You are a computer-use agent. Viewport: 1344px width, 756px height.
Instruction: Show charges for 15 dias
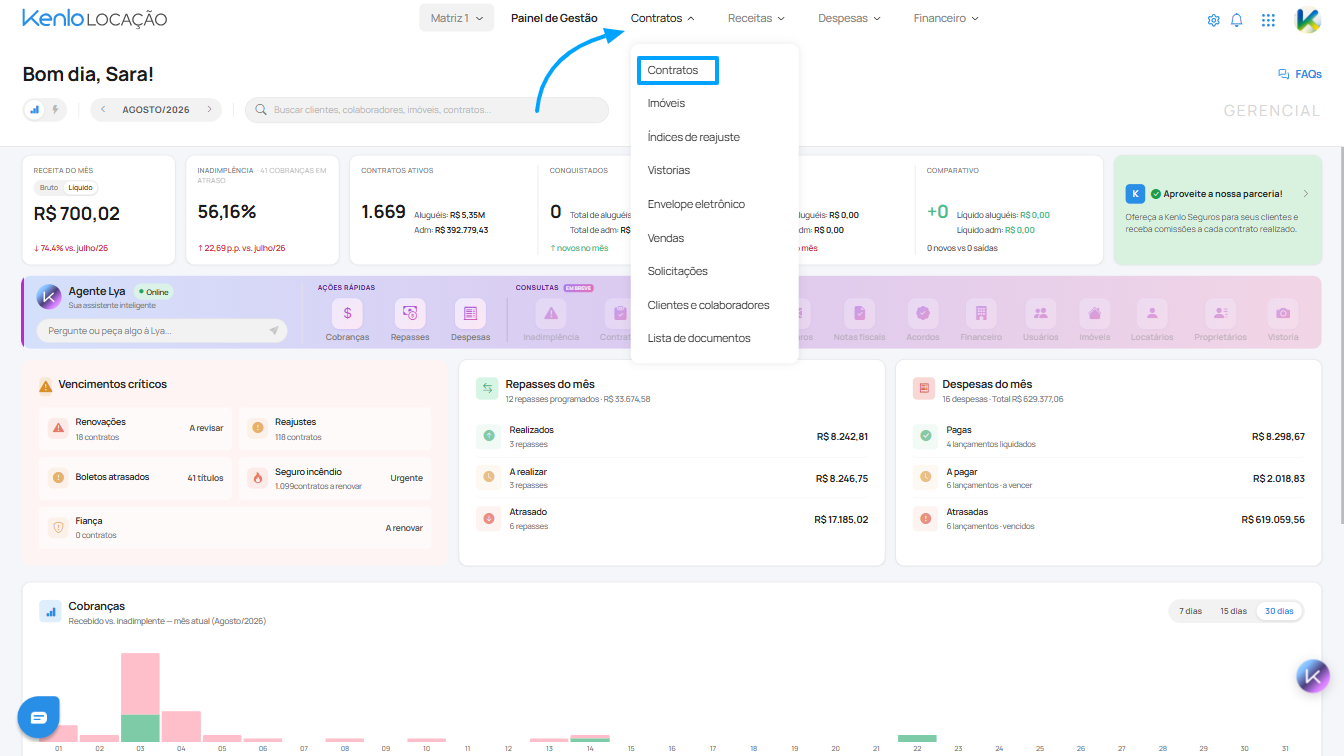[1232, 611]
